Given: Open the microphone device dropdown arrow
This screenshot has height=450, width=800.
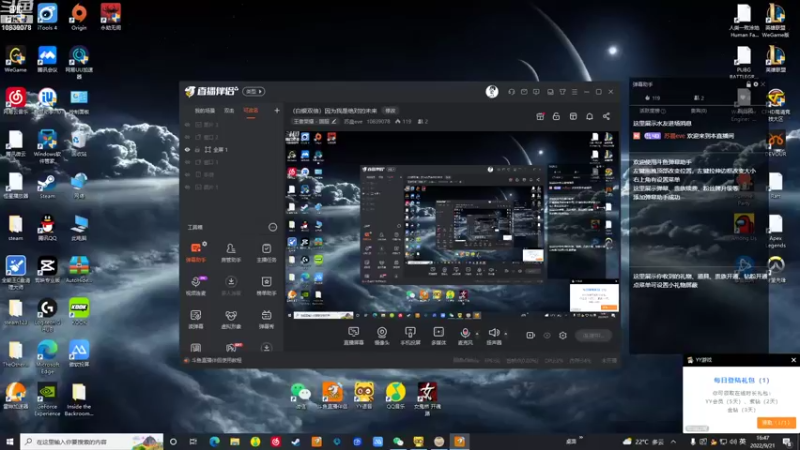Looking at the screenshot, I should point(477,334).
